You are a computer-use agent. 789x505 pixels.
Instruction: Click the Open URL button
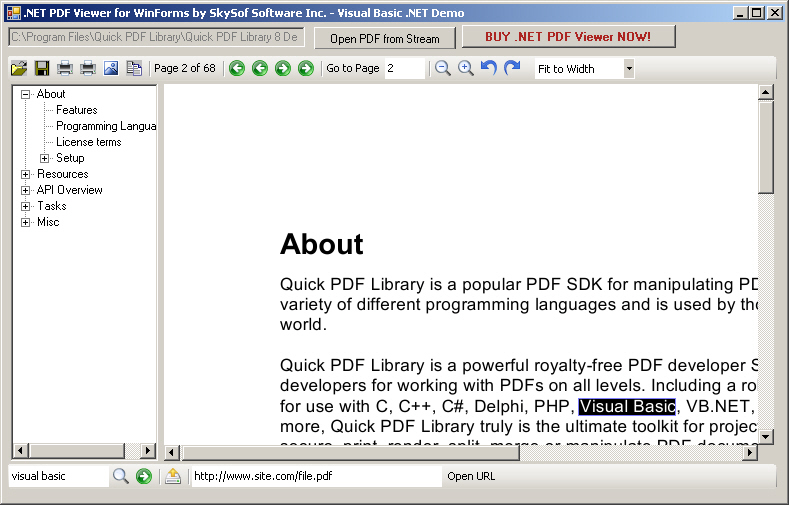[x=471, y=476]
